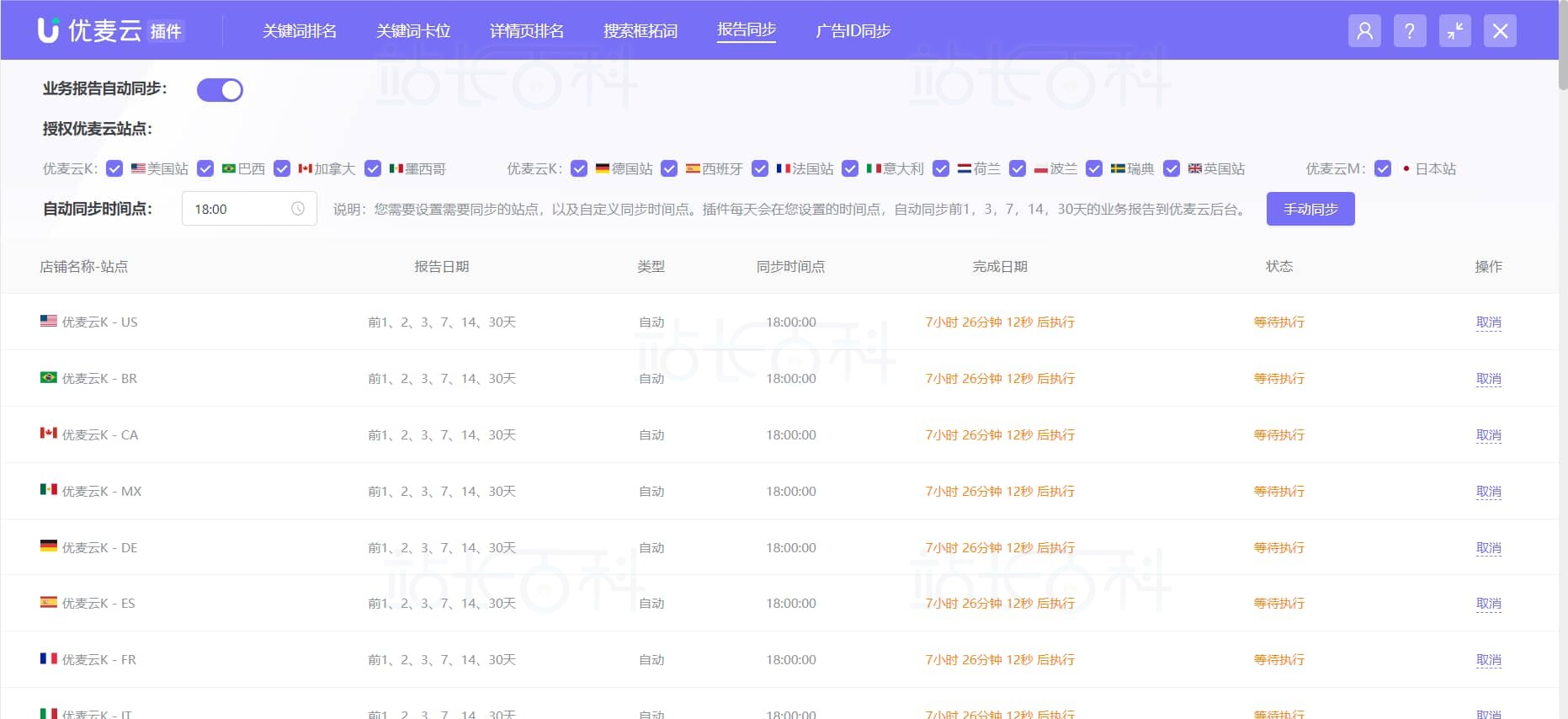Image resolution: width=1568 pixels, height=719 pixels.
Task: Click the 同步时间点 column header
Action: [x=791, y=267]
